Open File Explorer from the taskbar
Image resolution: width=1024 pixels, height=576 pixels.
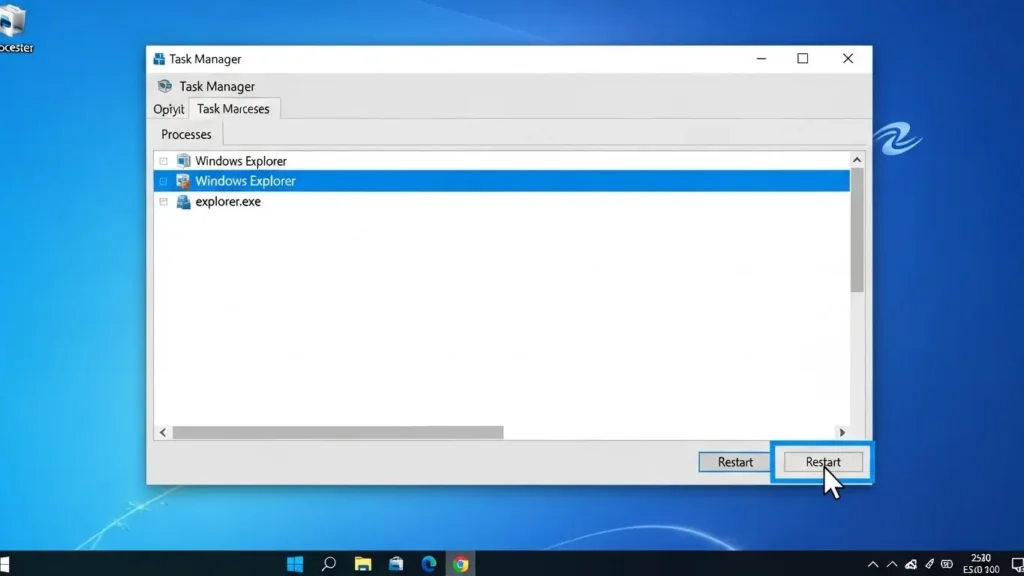(363, 564)
